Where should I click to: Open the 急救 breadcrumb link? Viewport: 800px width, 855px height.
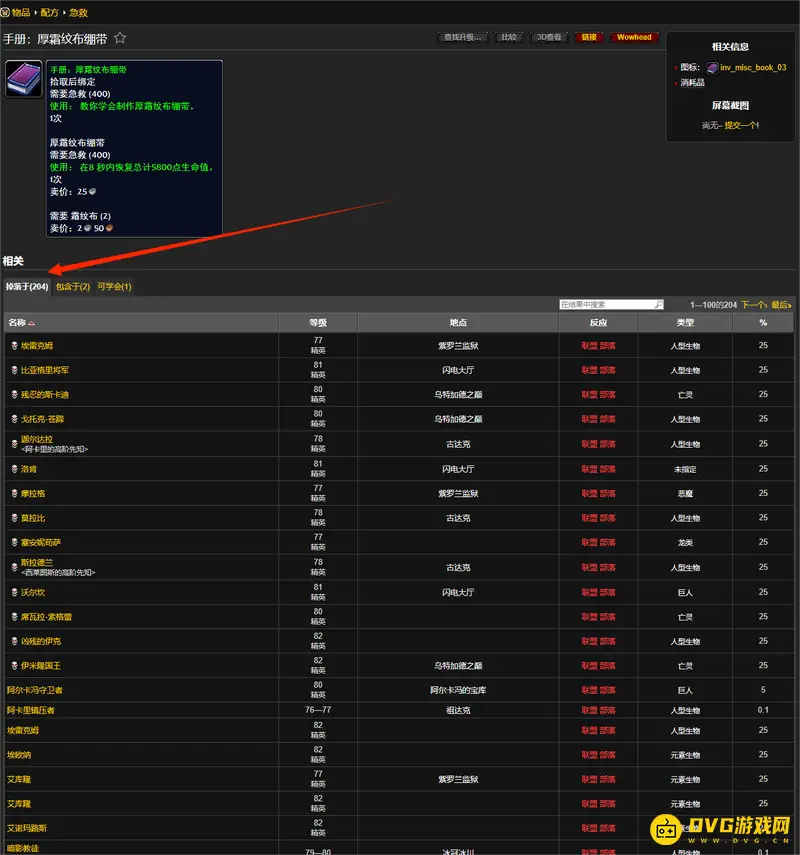pyautogui.click(x=78, y=13)
